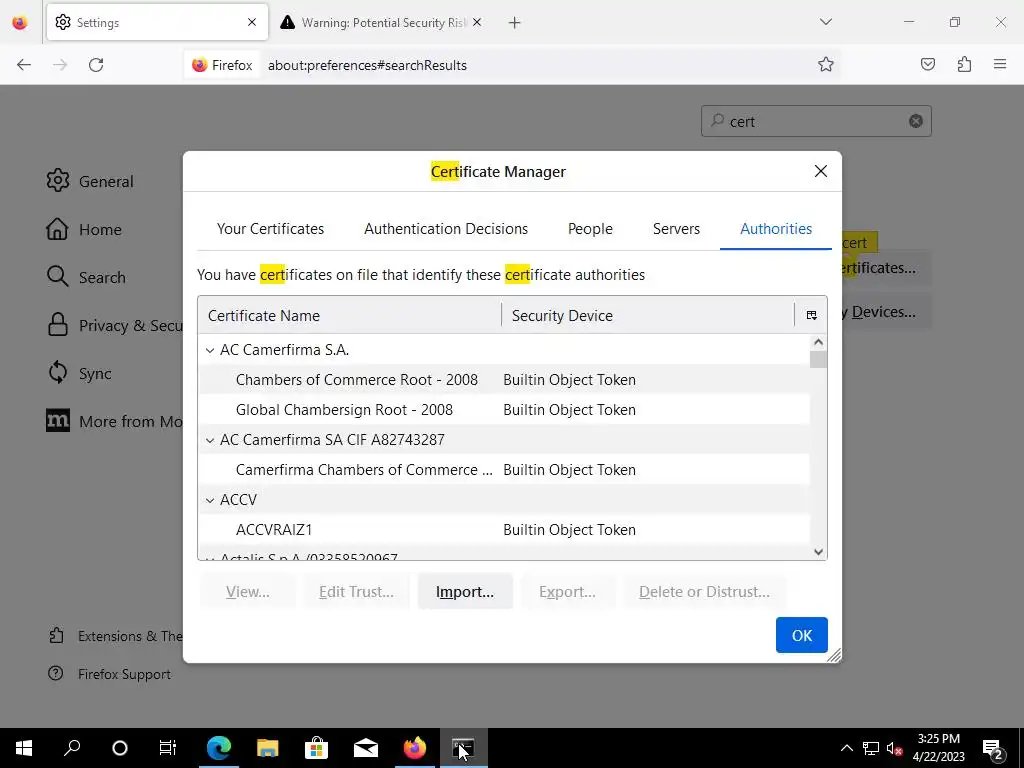Open the Save to Pocket icon
The image size is (1024, 768).
[x=927, y=64]
